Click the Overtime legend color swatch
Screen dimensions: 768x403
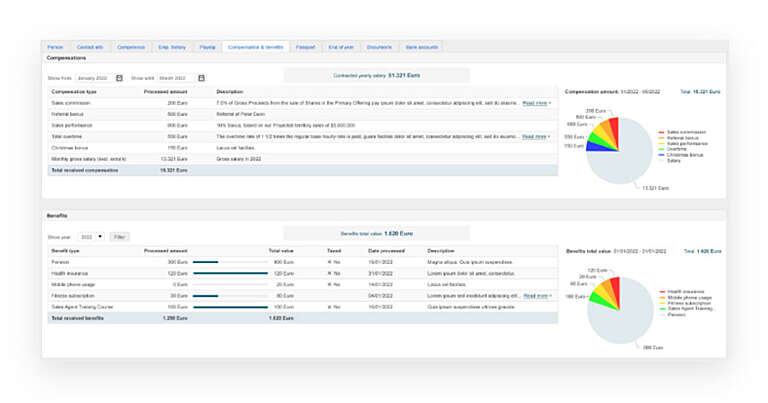pos(661,149)
